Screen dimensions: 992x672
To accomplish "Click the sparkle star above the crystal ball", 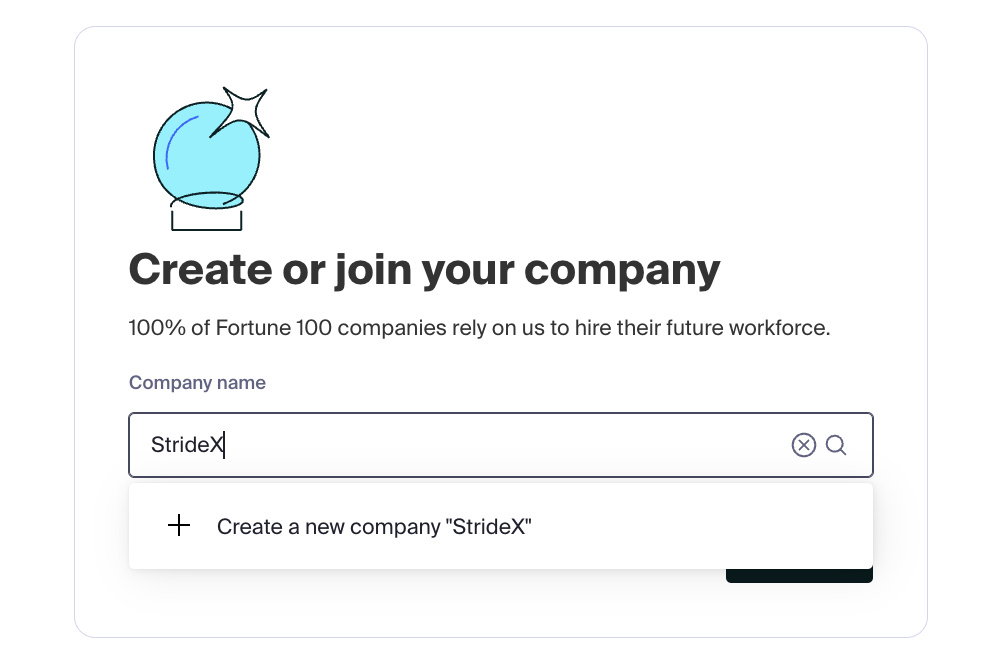I will pos(246,111).
